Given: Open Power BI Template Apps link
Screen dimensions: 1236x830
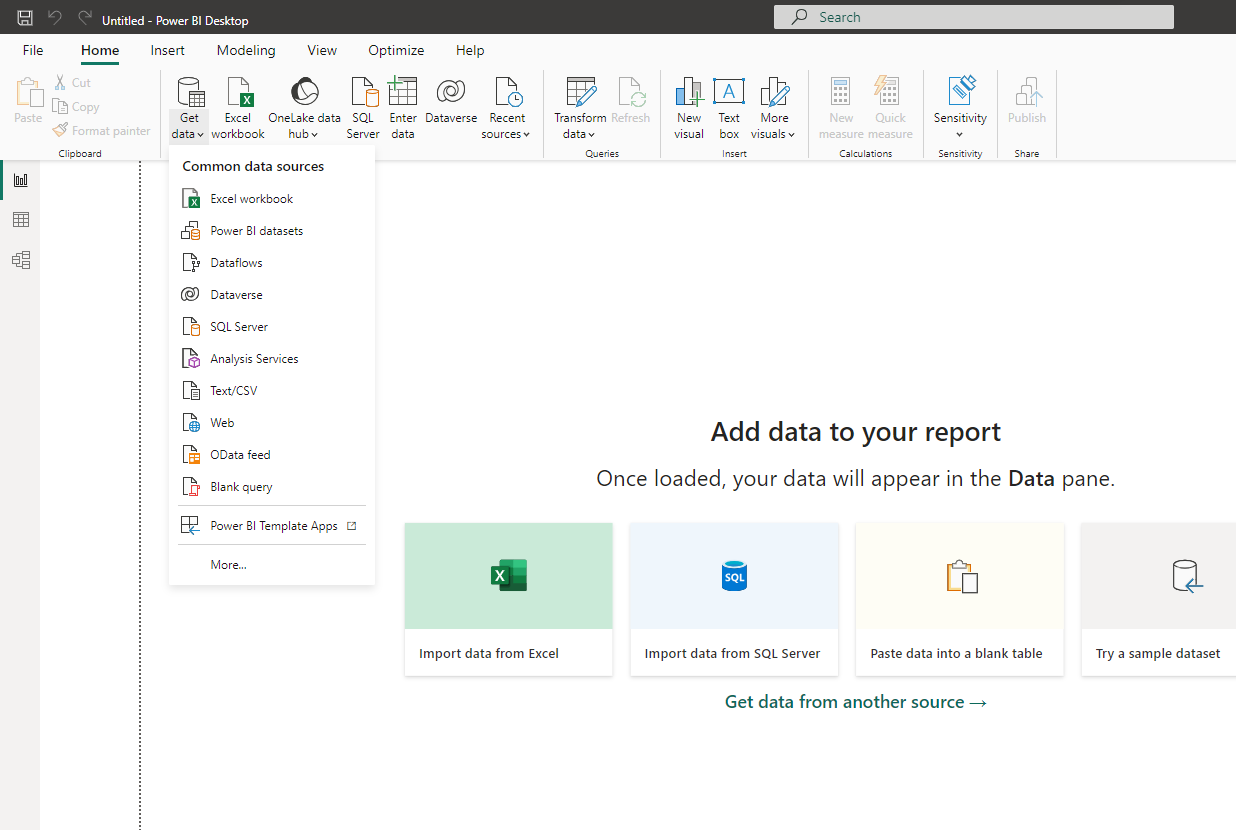Looking at the screenshot, I should pyautogui.click(x=272, y=526).
